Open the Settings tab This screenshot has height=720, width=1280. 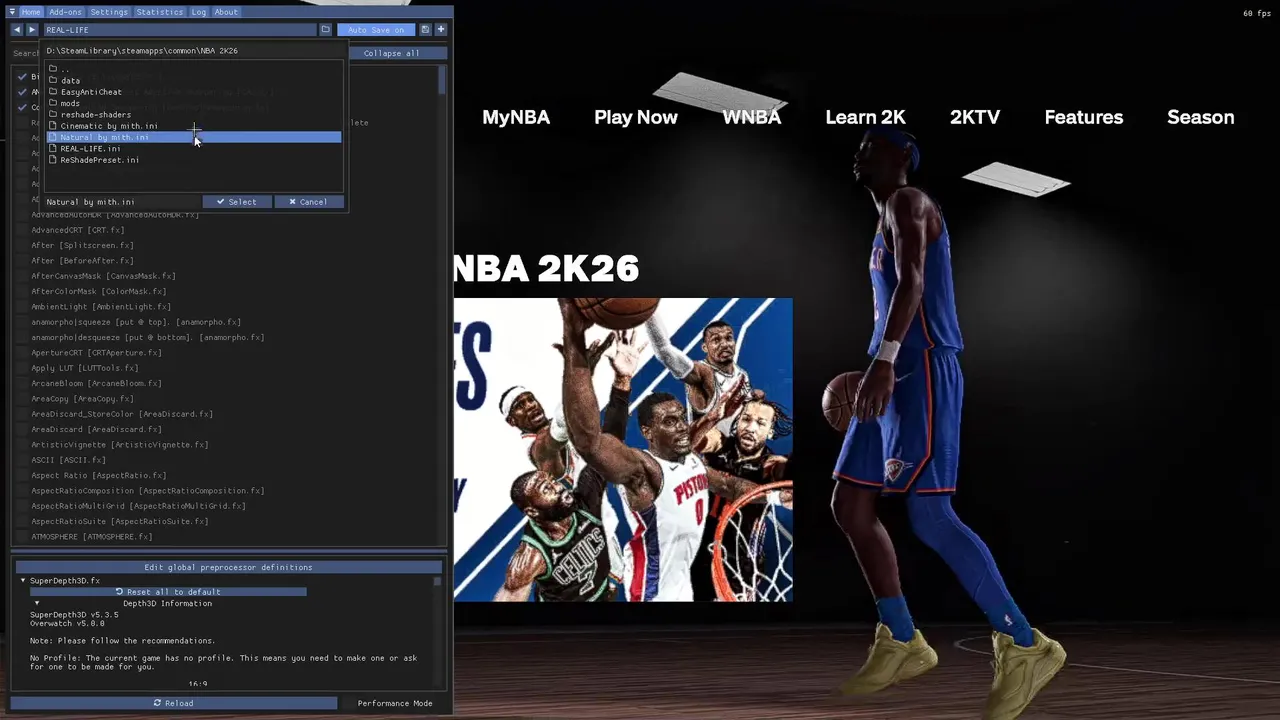click(x=109, y=12)
